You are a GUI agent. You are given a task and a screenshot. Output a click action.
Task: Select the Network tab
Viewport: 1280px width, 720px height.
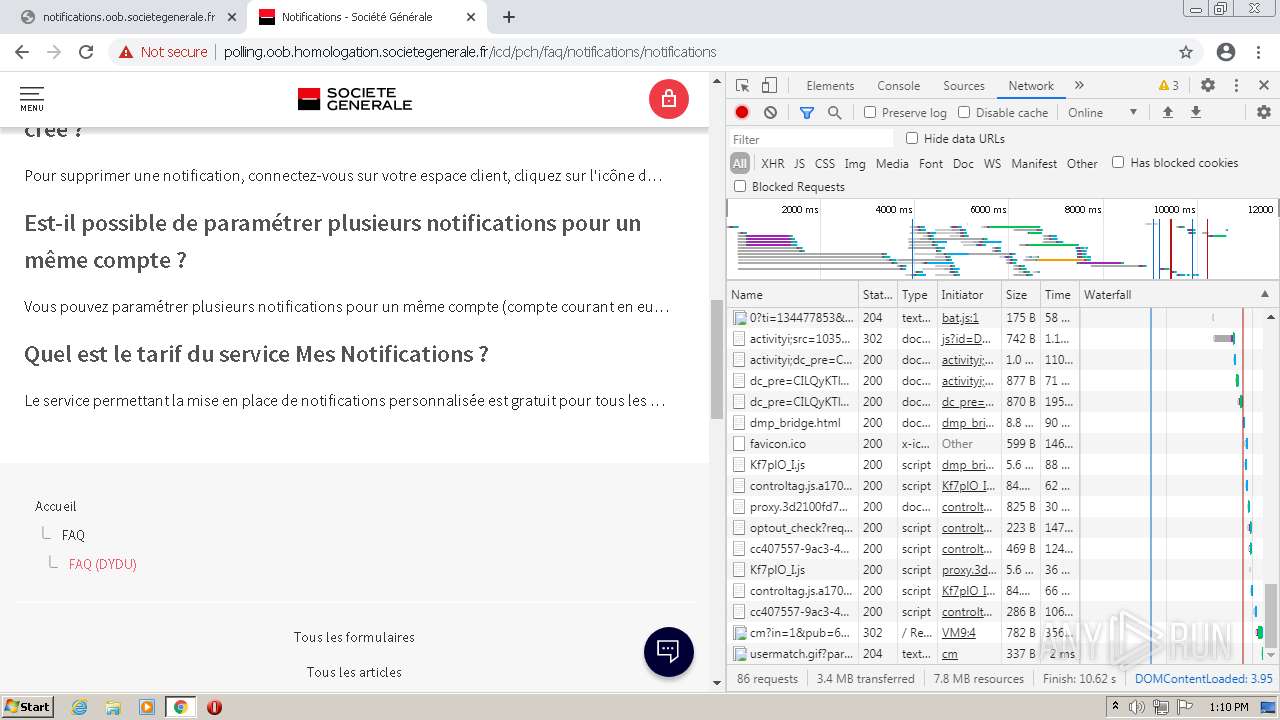click(x=1031, y=86)
